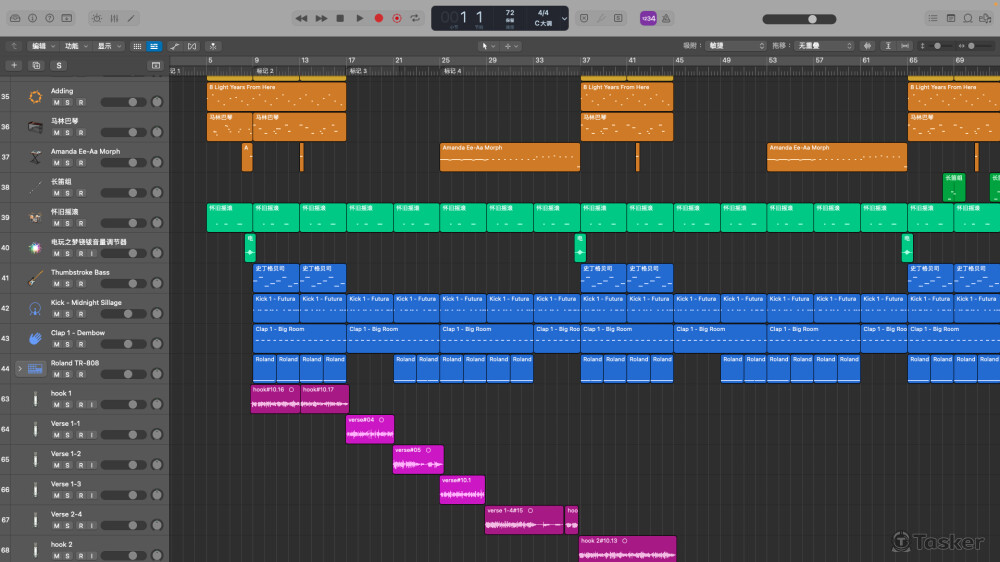This screenshot has height=562, width=1000.
Task: Click the Rewind transport button
Action: coord(301,18)
